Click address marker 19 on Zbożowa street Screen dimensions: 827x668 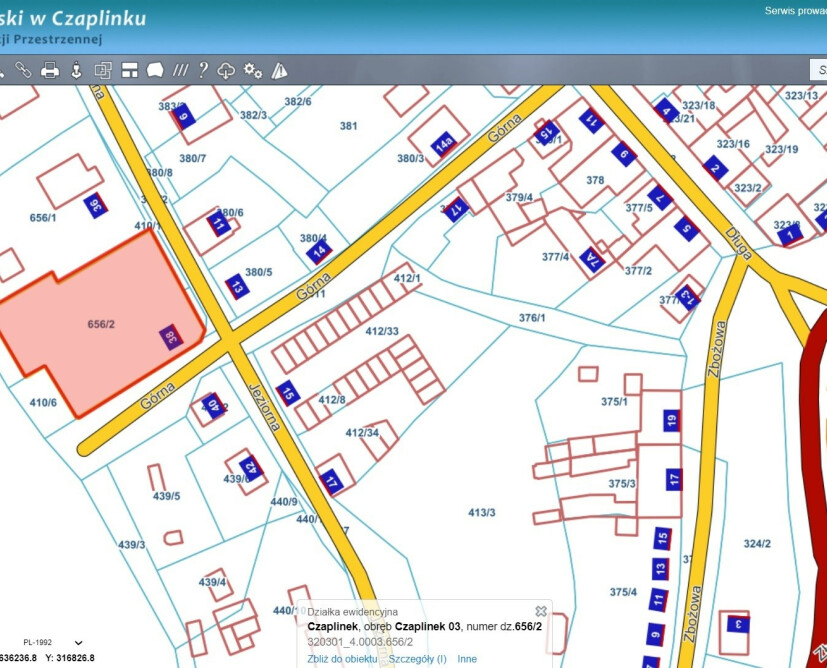[x=673, y=421]
